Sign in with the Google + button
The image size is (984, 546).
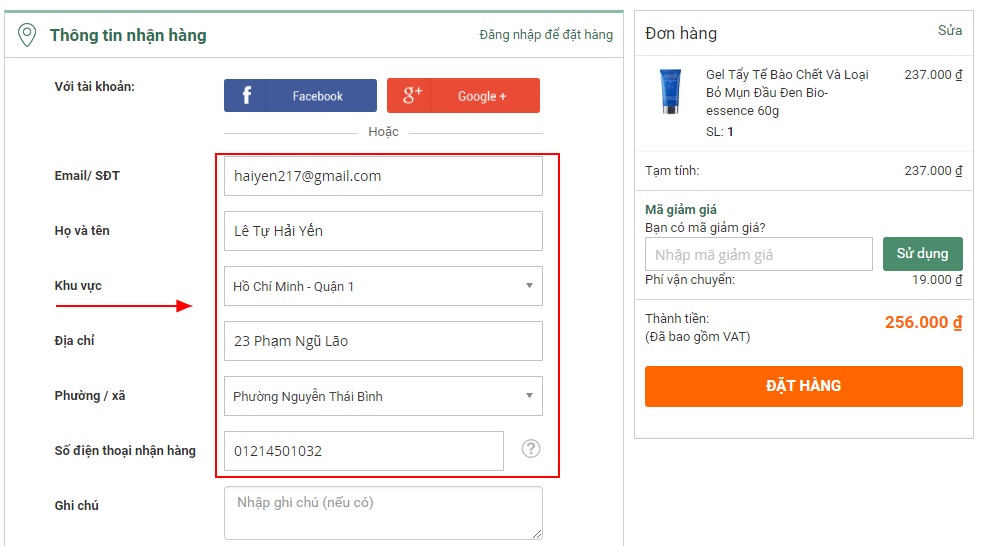coord(463,96)
